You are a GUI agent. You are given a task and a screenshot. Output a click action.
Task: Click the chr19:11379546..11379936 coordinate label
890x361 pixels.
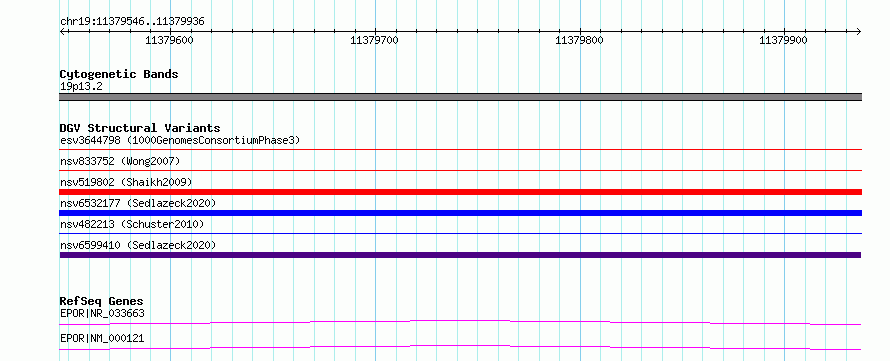point(132,22)
